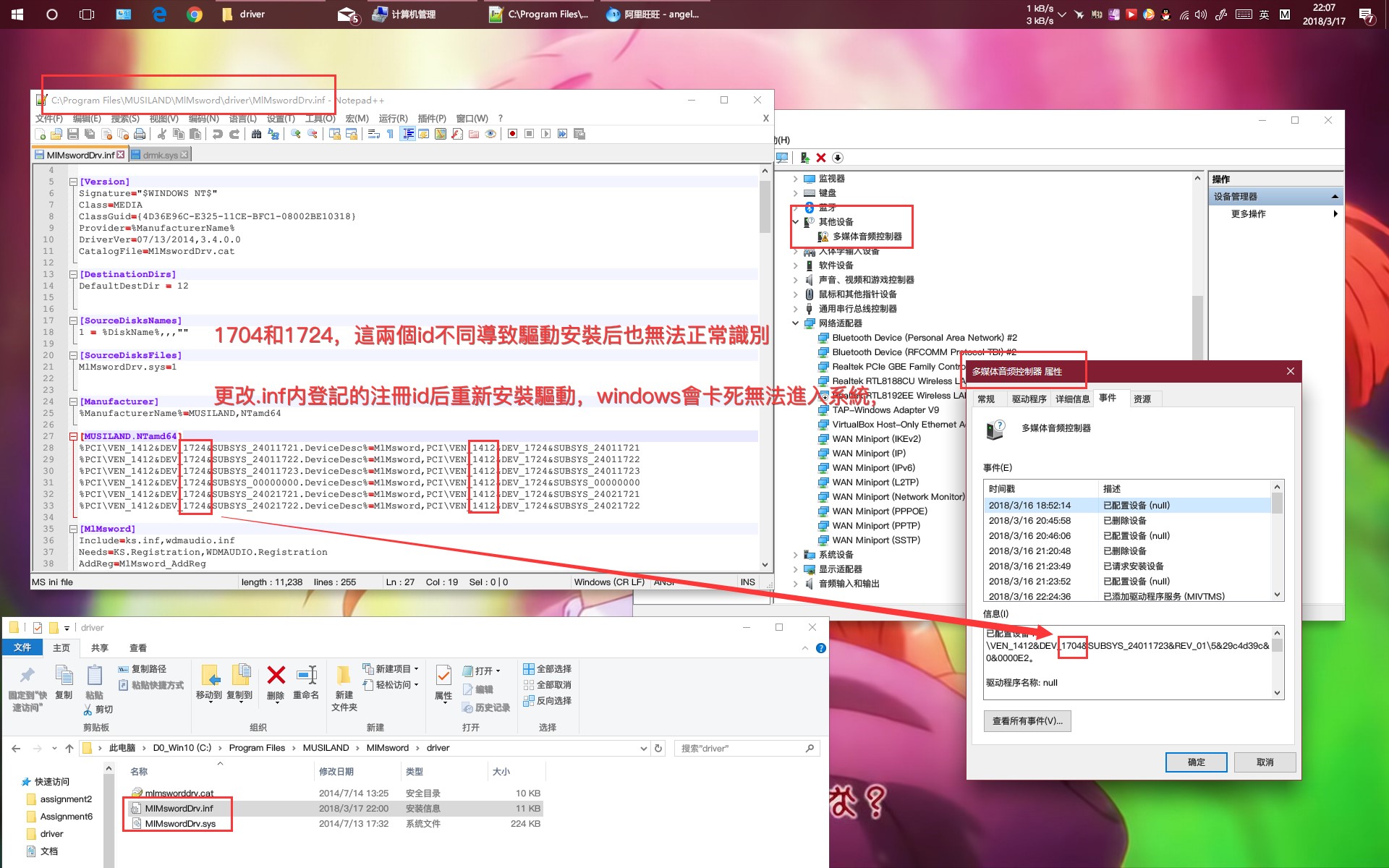
Task: Click the 搜索"driver" search field
Action: (x=738, y=748)
